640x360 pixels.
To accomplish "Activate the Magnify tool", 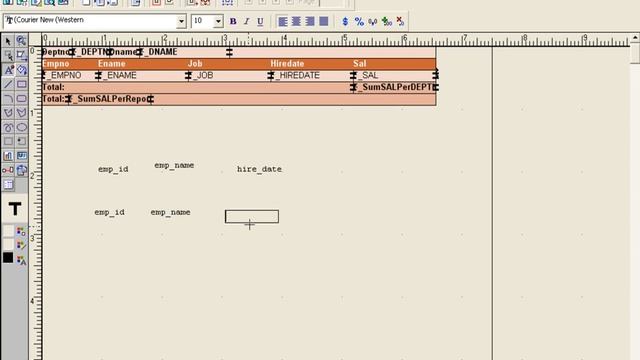I will (x=22, y=41).
